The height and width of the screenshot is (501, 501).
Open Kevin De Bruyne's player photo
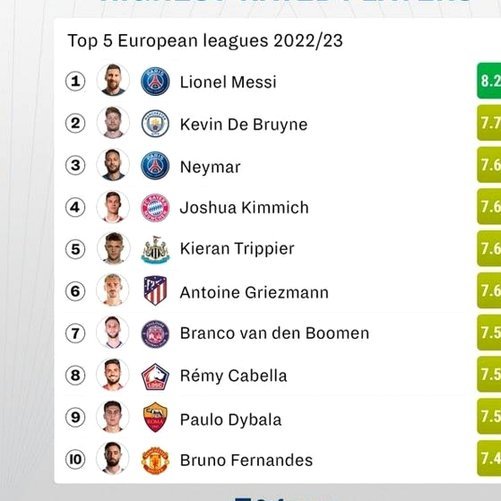point(113,122)
